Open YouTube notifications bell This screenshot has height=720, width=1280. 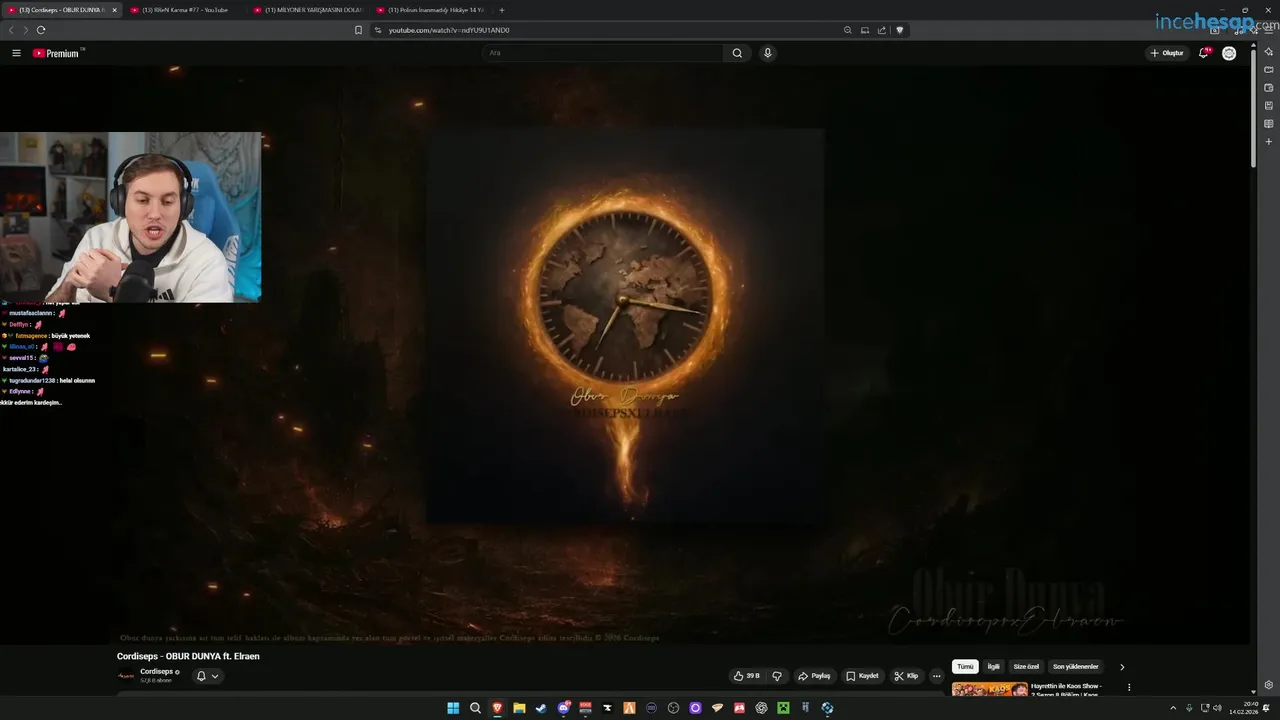1204,53
